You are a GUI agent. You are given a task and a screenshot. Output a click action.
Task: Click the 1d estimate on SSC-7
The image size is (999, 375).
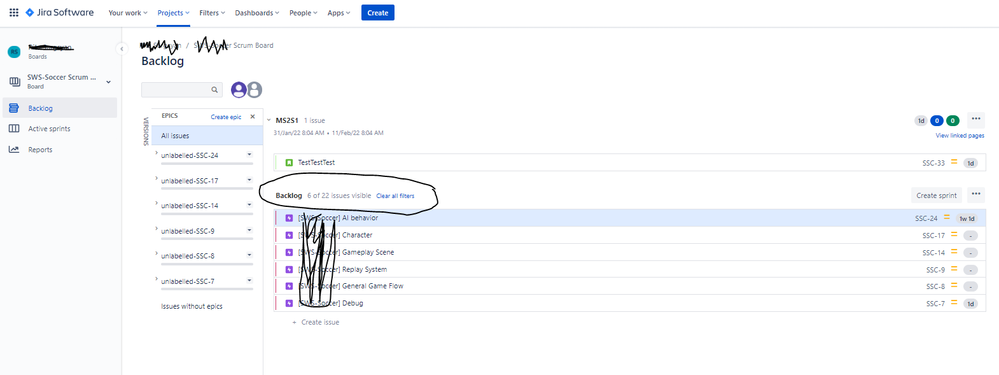(x=970, y=304)
